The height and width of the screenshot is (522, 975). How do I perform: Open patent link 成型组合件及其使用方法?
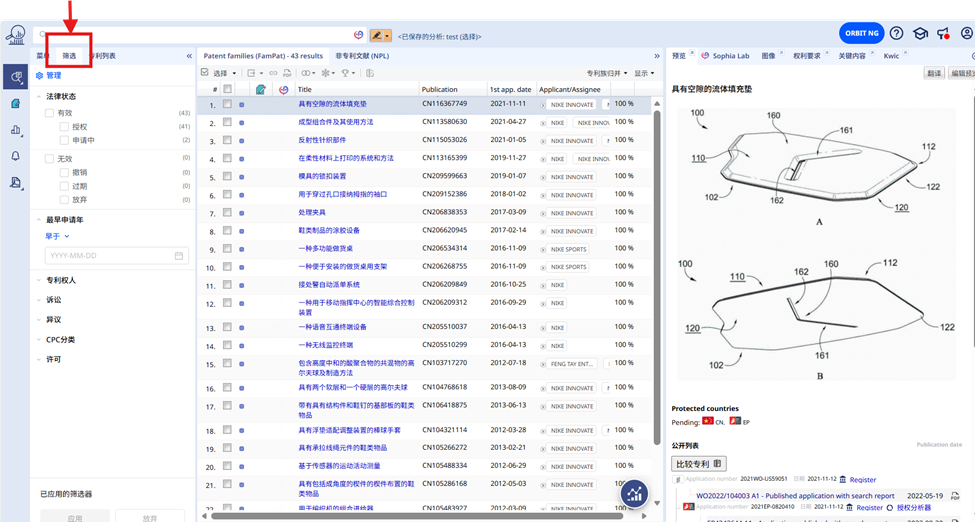pos(336,122)
